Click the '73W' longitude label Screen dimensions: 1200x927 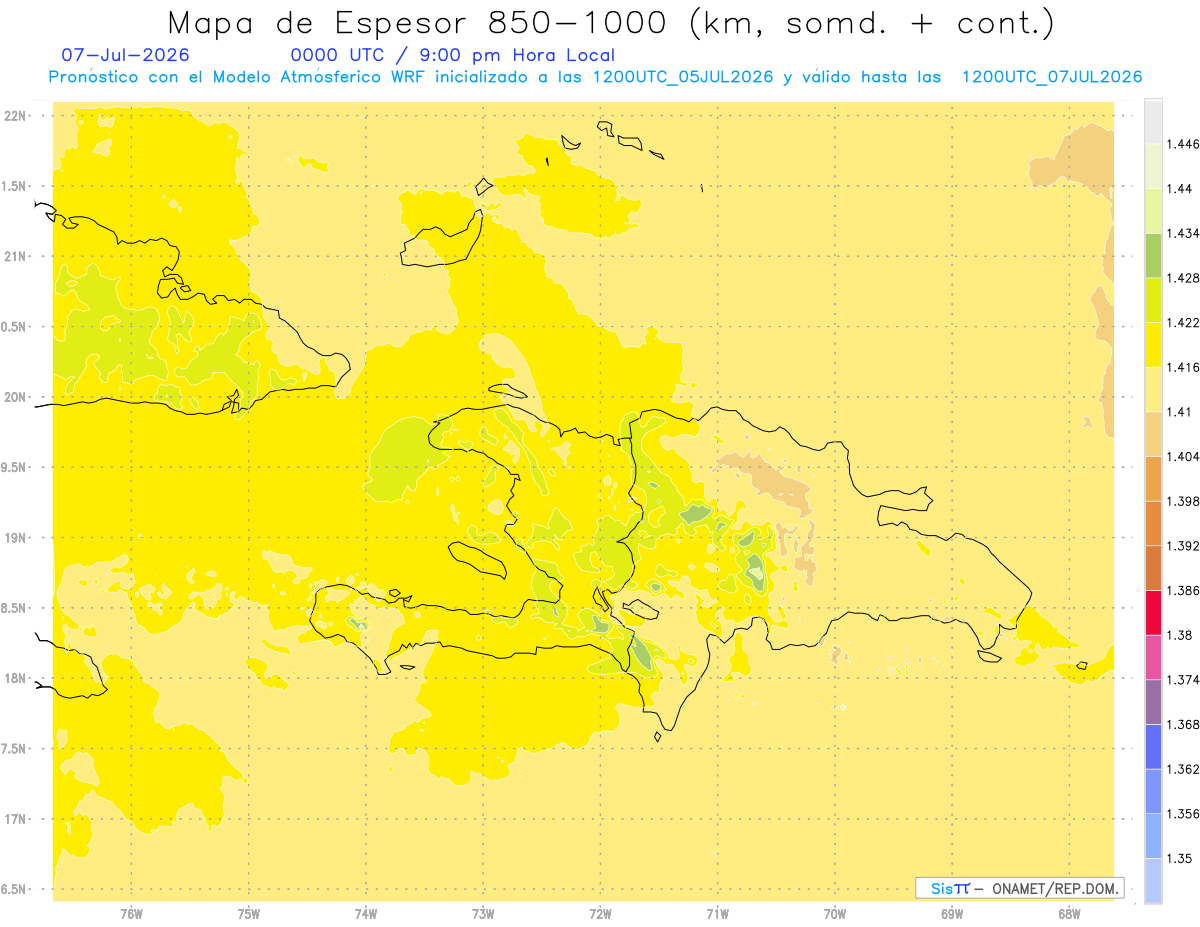483,914
